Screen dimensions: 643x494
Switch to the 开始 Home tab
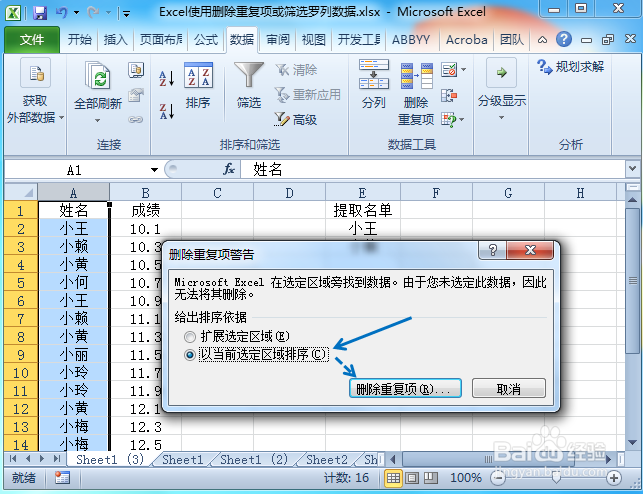pos(80,40)
